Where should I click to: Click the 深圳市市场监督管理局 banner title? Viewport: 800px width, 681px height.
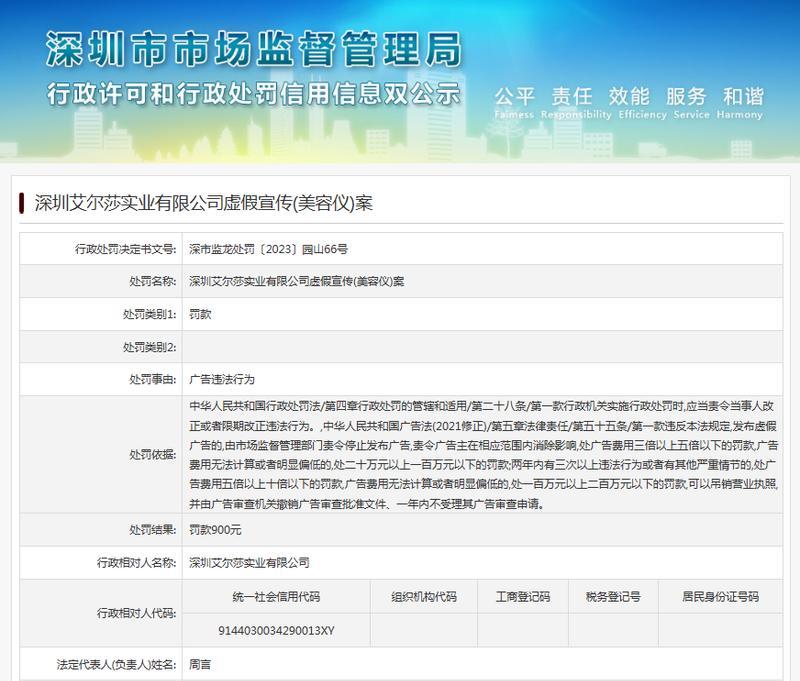click(254, 49)
